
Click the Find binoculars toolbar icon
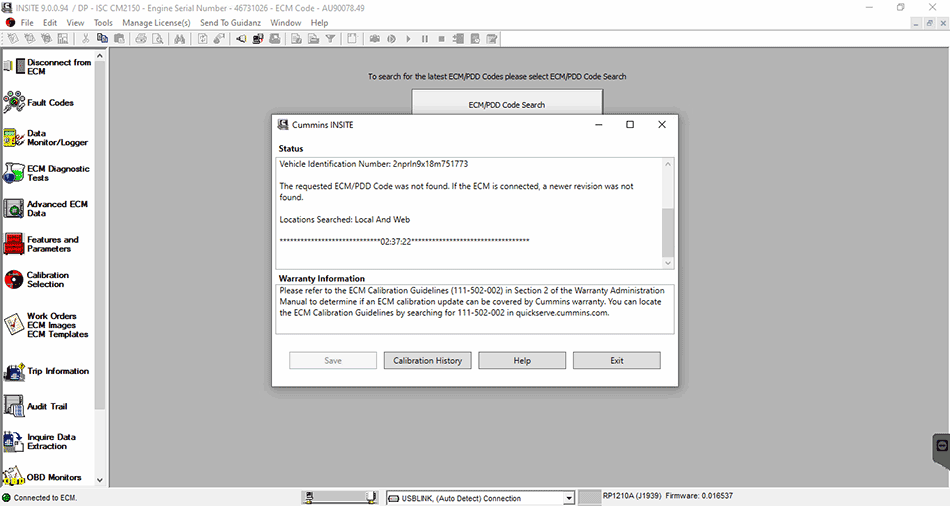pyautogui.click(x=179, y=39)
